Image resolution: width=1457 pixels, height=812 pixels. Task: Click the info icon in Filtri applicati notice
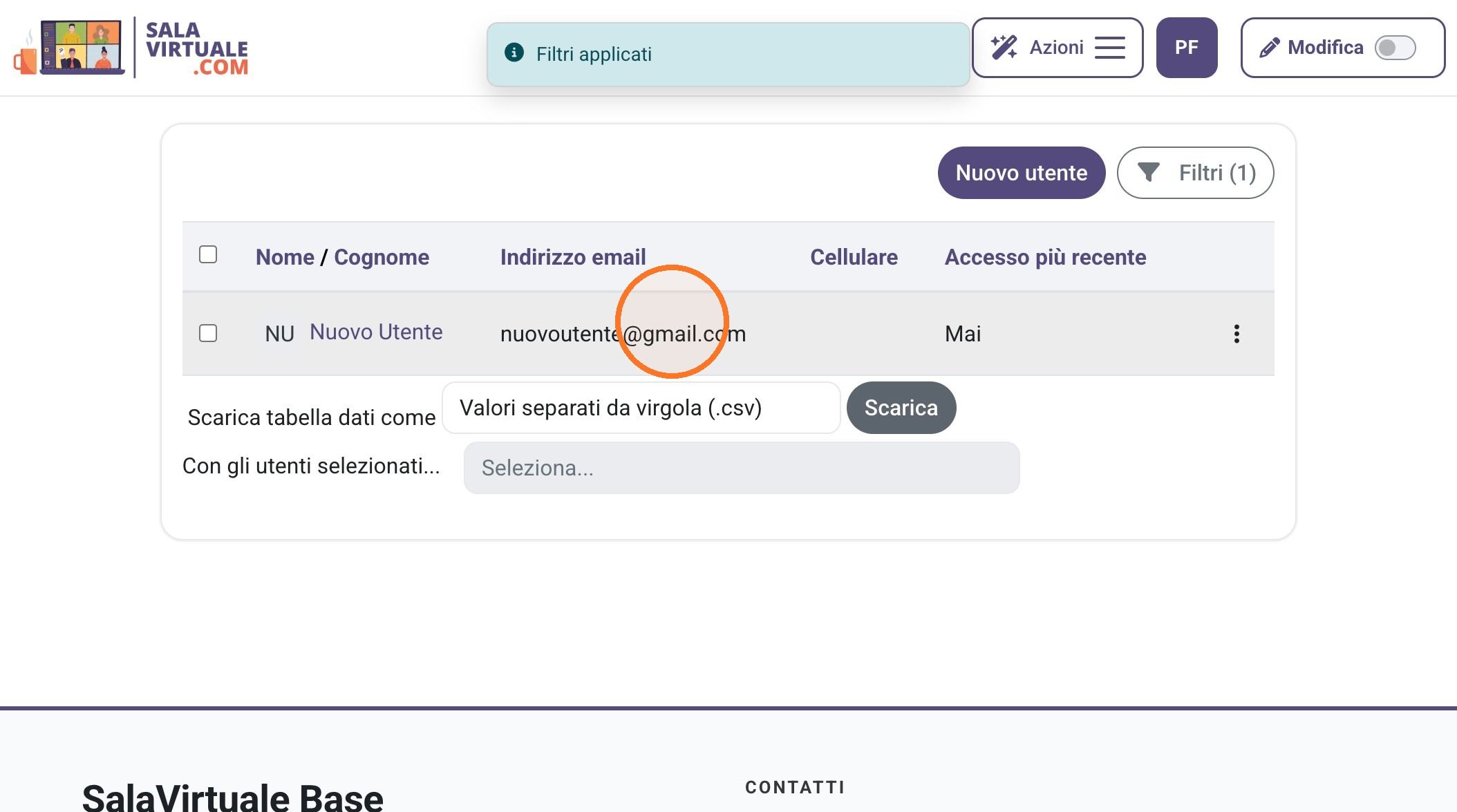(514, 53)
